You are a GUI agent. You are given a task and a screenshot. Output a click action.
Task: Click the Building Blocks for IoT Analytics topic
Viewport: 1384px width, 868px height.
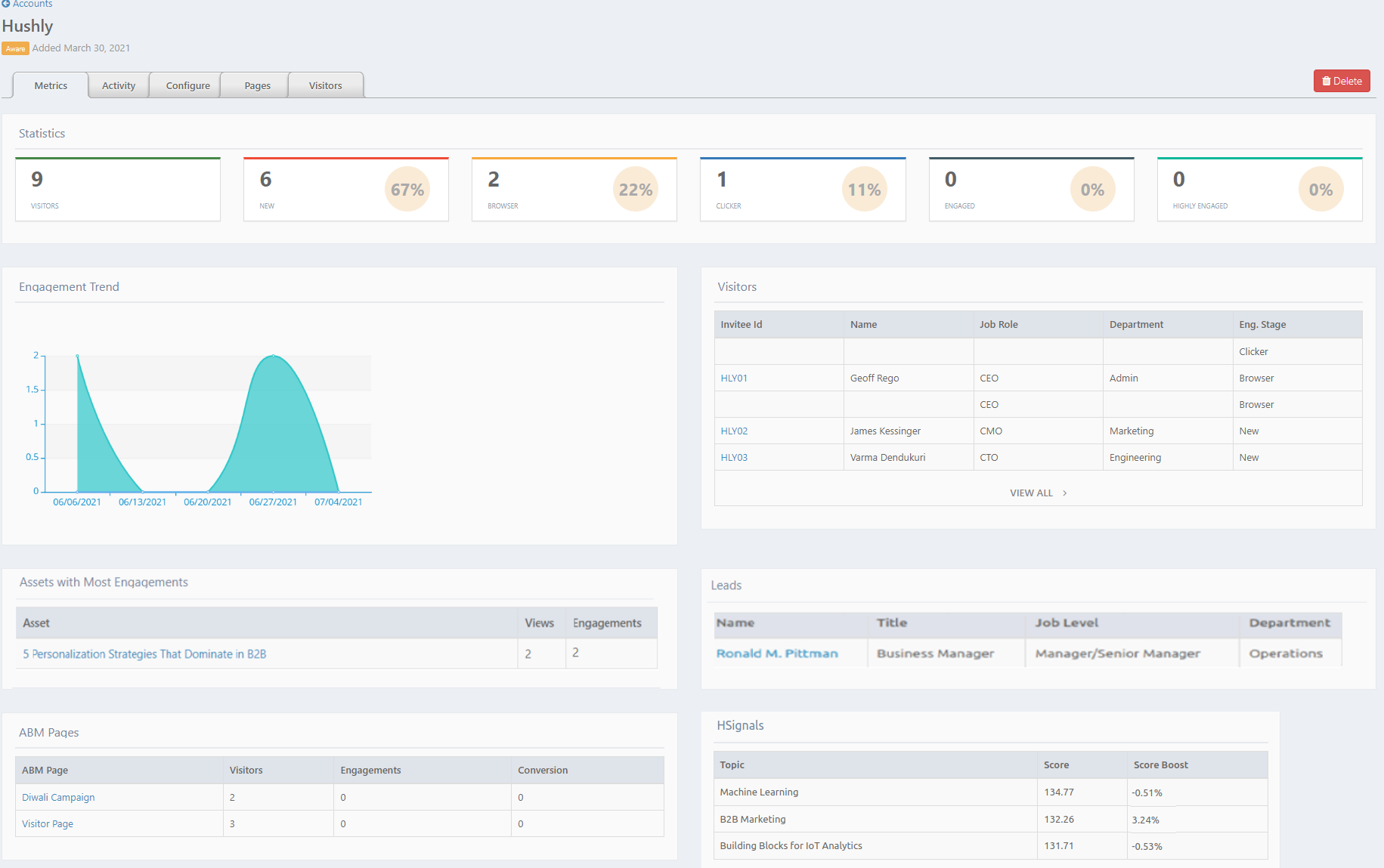coord(791,846)
